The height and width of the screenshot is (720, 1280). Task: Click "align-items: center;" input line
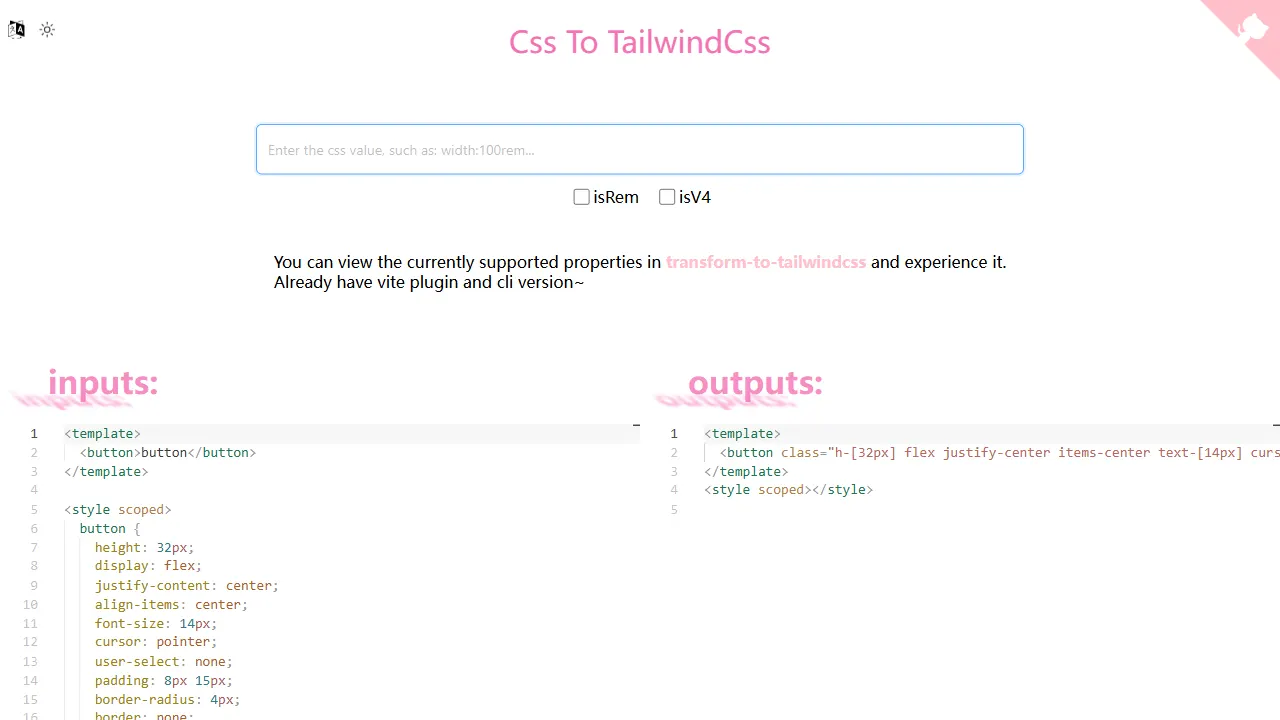tap(171, 604)
